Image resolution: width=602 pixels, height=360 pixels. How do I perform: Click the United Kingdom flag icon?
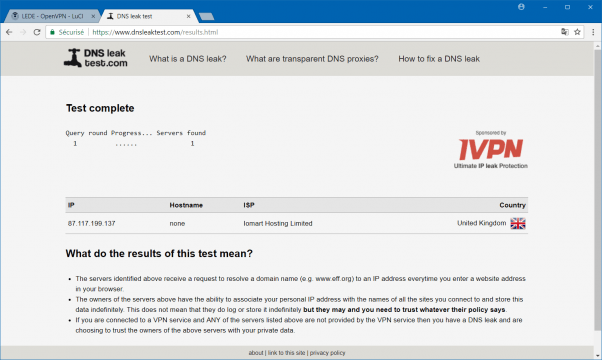pyautogui.click(x=518, y=223)
